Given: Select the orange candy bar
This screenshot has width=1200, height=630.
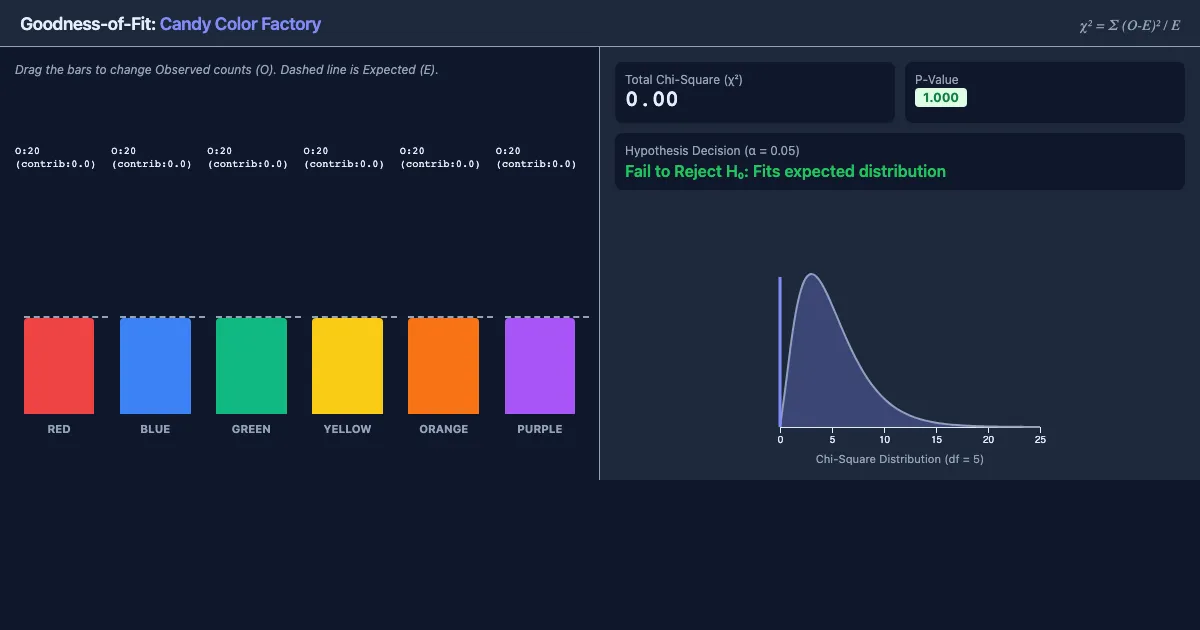Looking at the screenshot, I should click(443, 366).
